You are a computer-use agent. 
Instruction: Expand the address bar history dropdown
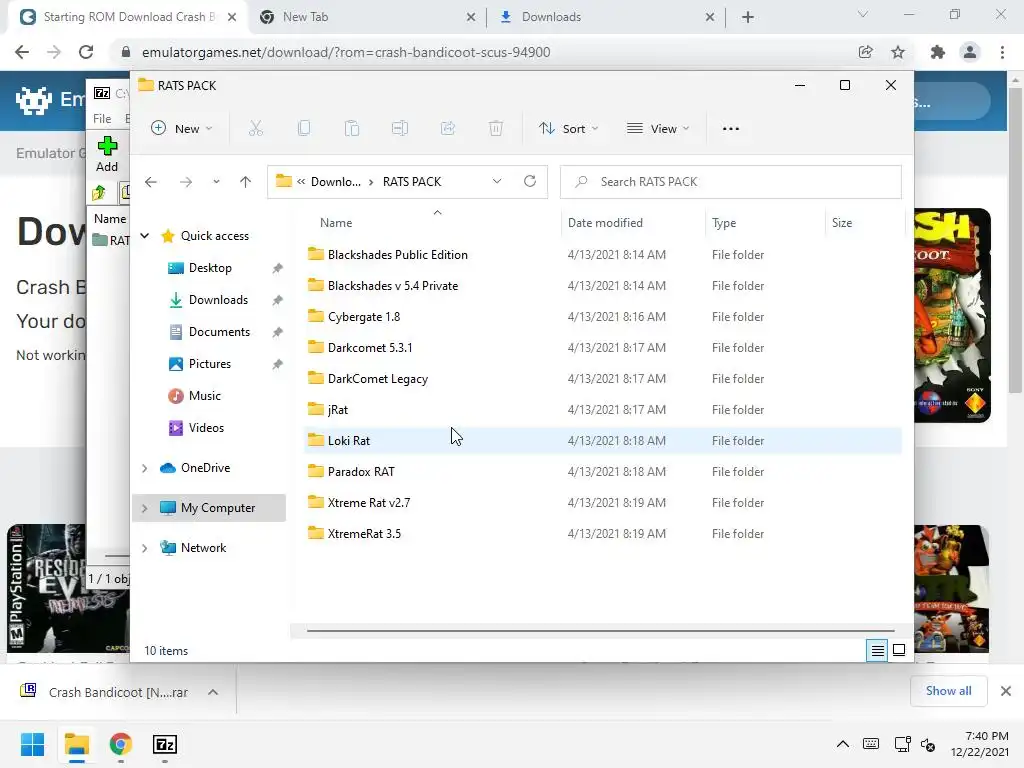pos(497,182)
